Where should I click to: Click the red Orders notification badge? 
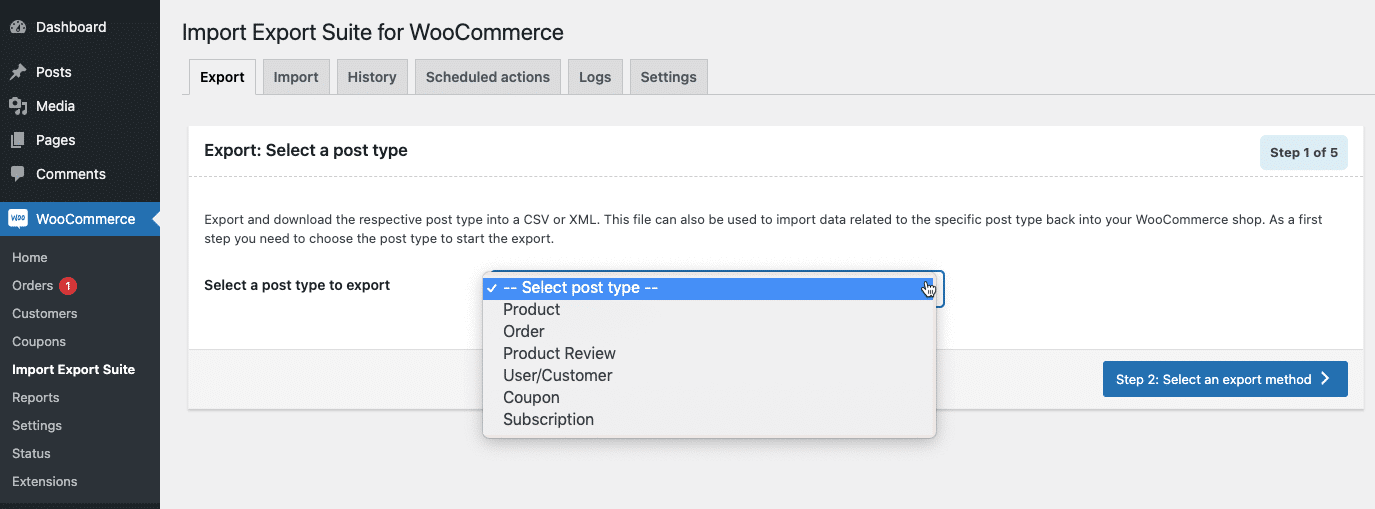click(68, 286)
